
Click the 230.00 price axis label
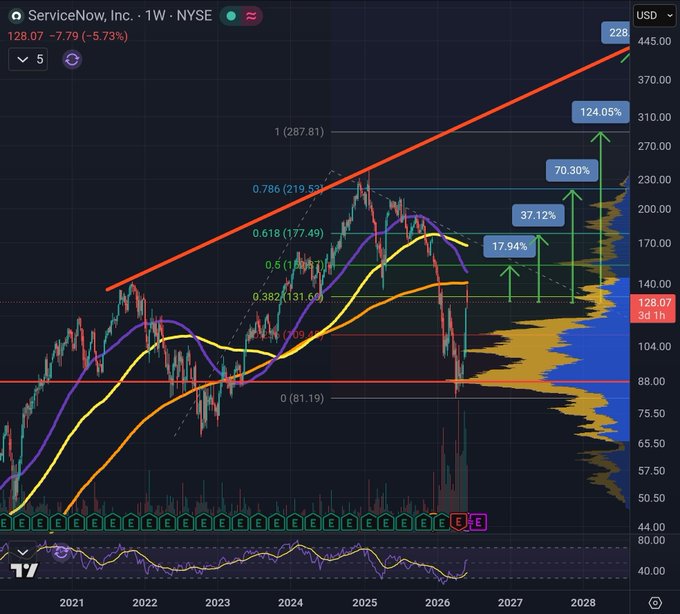pos(654,180)
